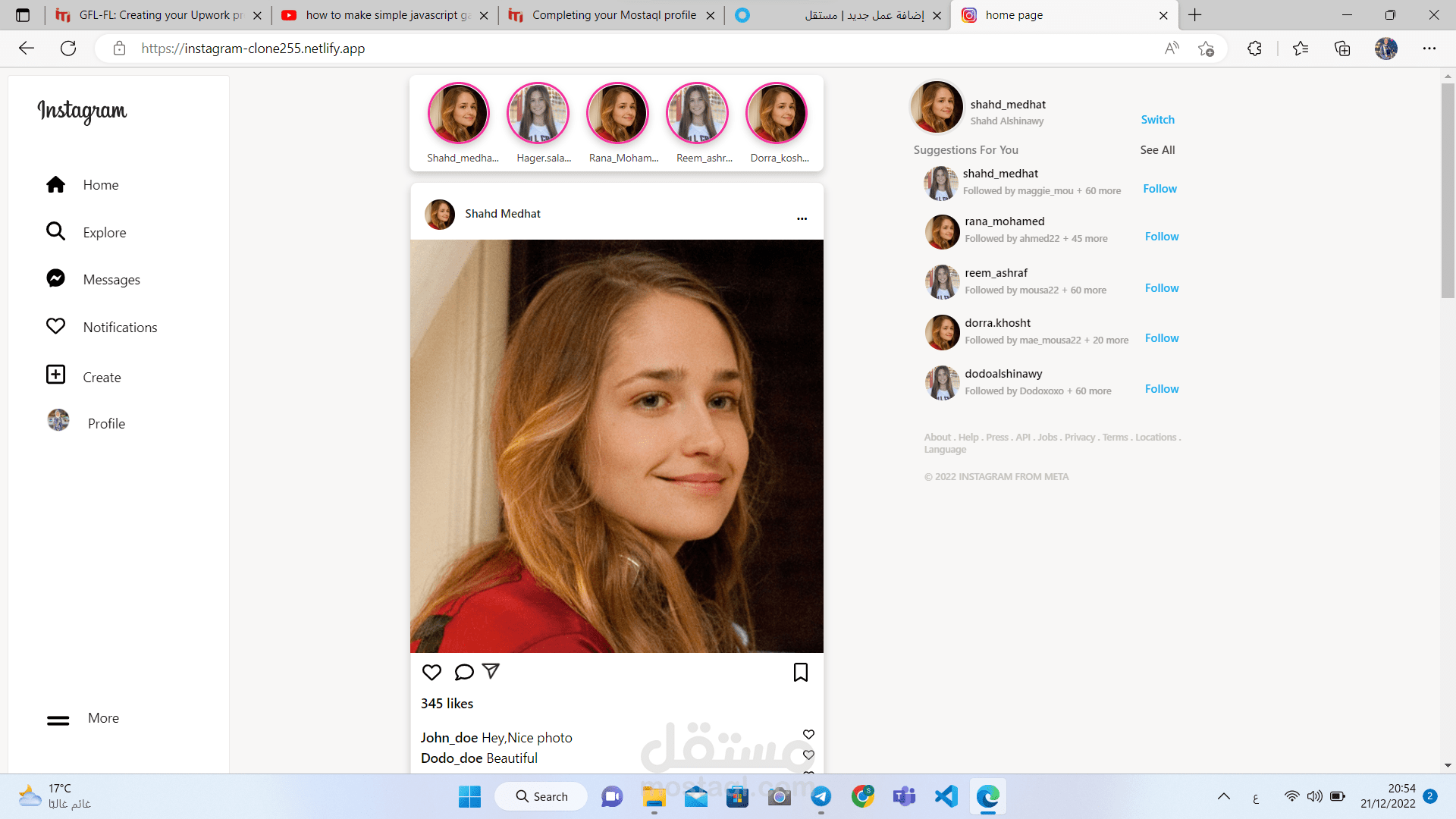The image size is (1456, 819).
Task: Open the taskbar clock and date
Action: (x=1388, y=796)
